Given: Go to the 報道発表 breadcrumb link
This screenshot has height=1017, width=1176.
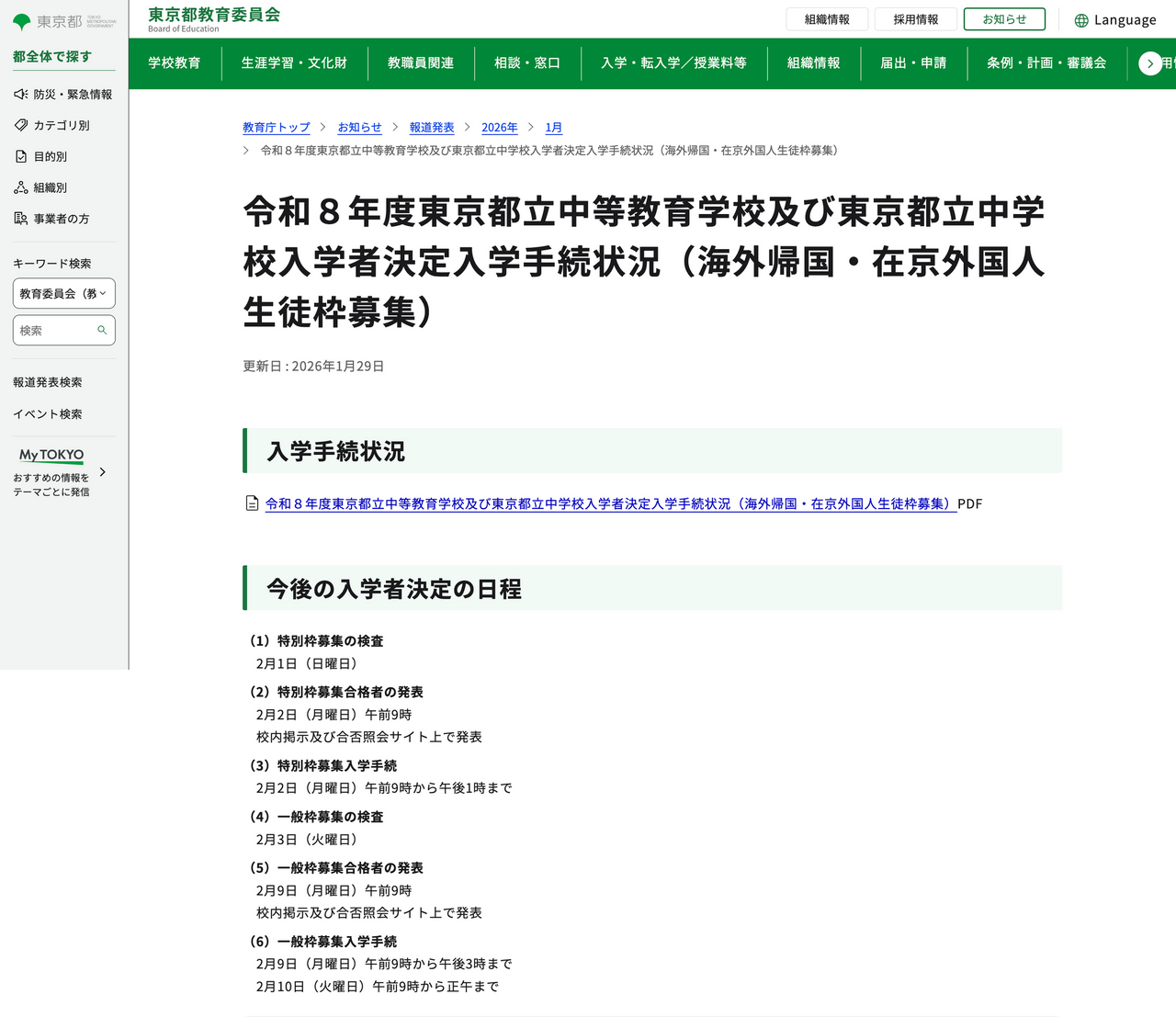Looking at the screenshot, I should pyautogui.click(x=432, y=128).
